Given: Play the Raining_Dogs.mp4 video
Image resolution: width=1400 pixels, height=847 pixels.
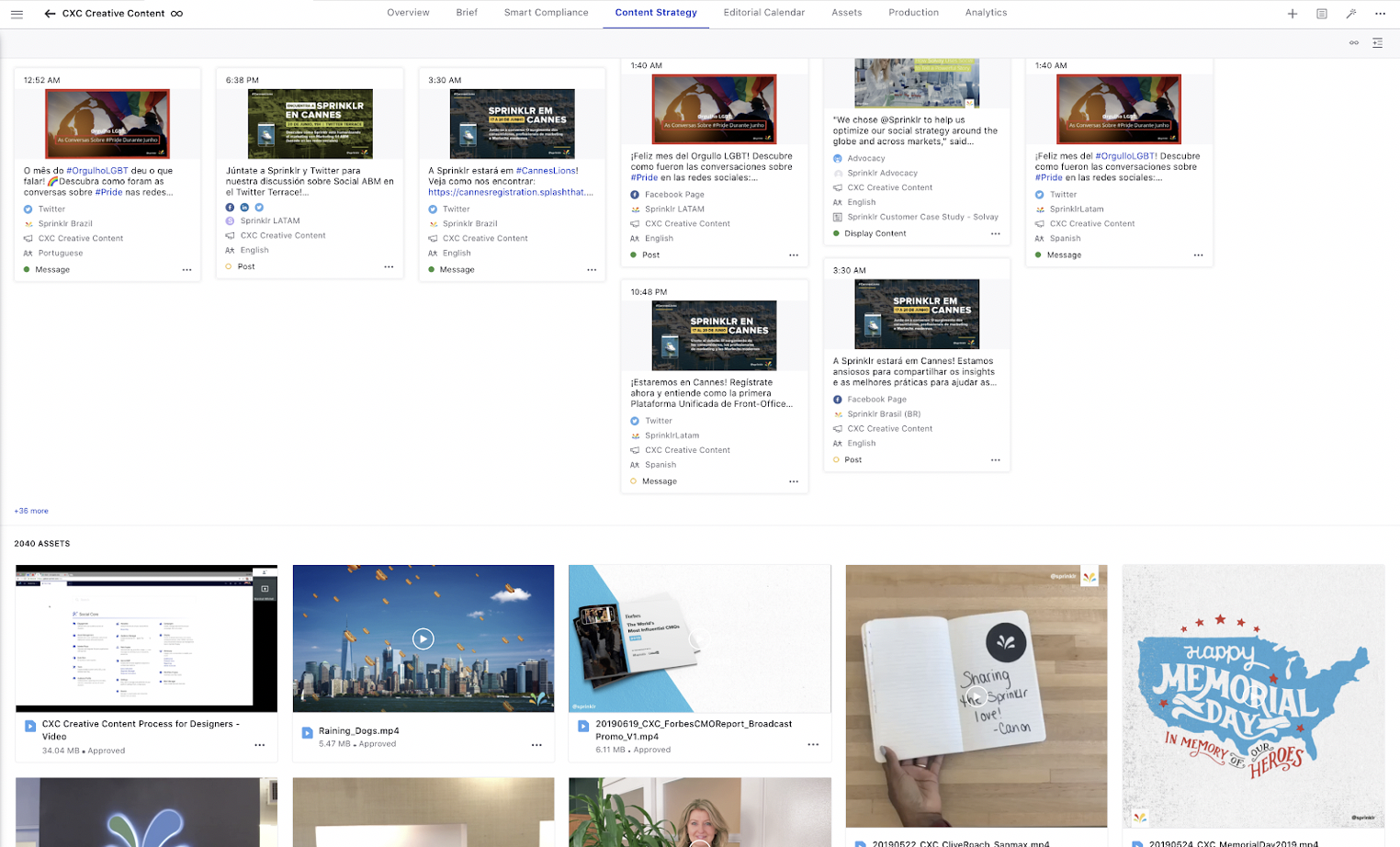Looking at the screenshot, I should pyautogui.click(x=423, y=638).
